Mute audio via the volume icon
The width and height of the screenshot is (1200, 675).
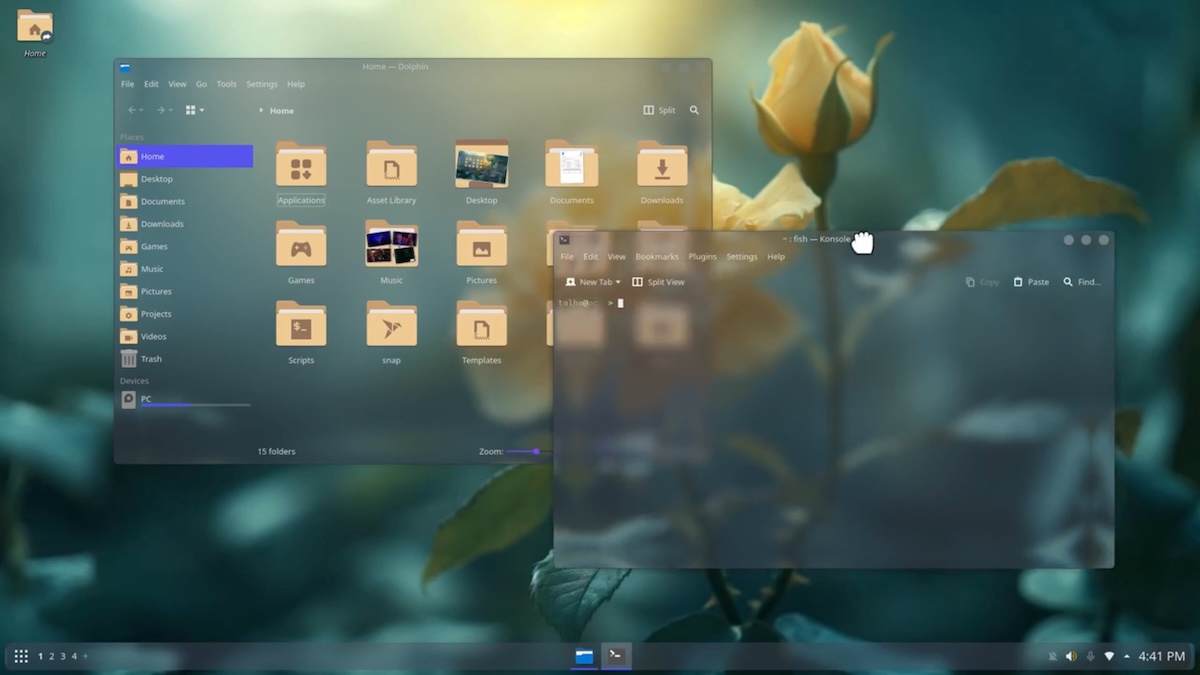[1072, 656]
